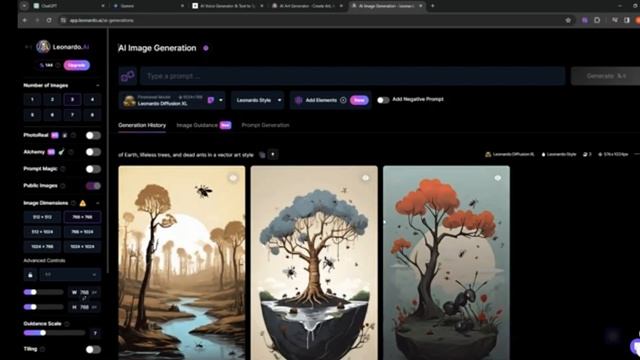
Task: Click the purple dot beside AI Image Generation
Action: click(206, 48)
